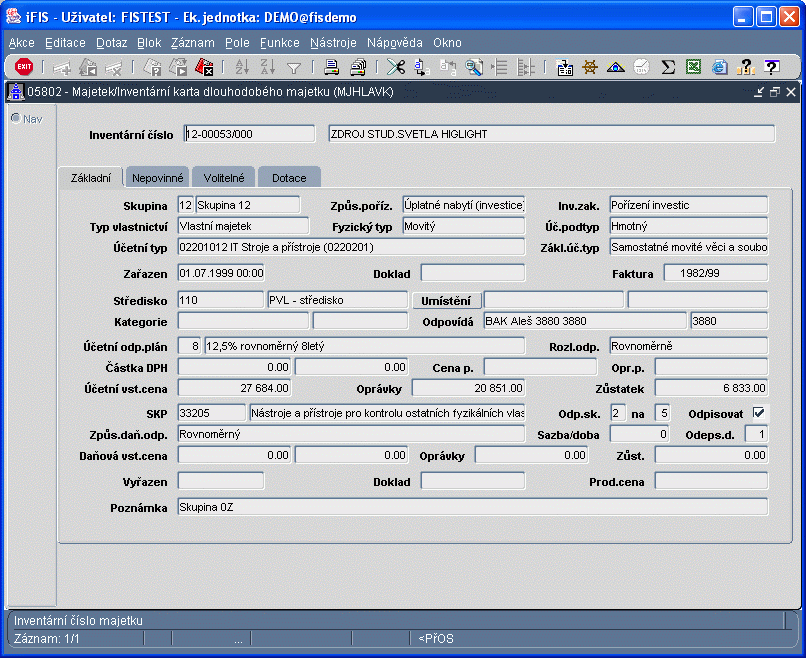Open the Nástroje menu
Screen dimensions: 806x658
pyautogui.click(x=333, y=43)
